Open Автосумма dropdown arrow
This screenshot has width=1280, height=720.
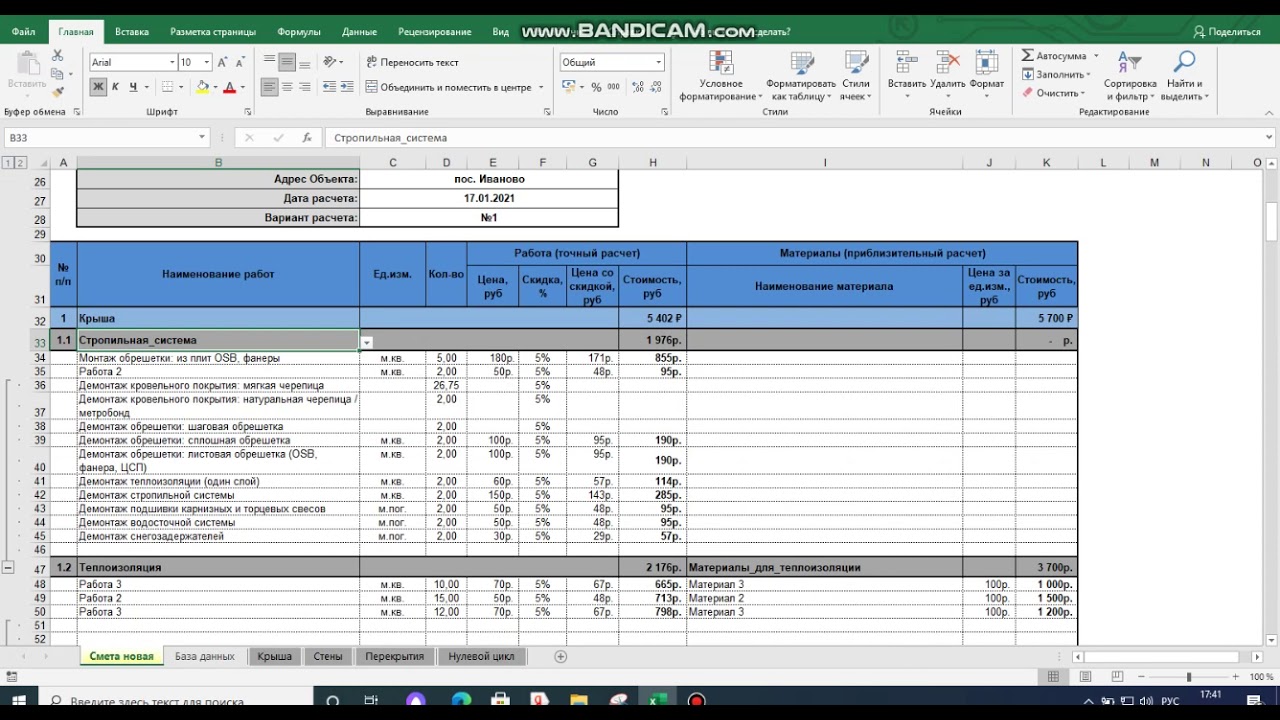[1096, 56]
